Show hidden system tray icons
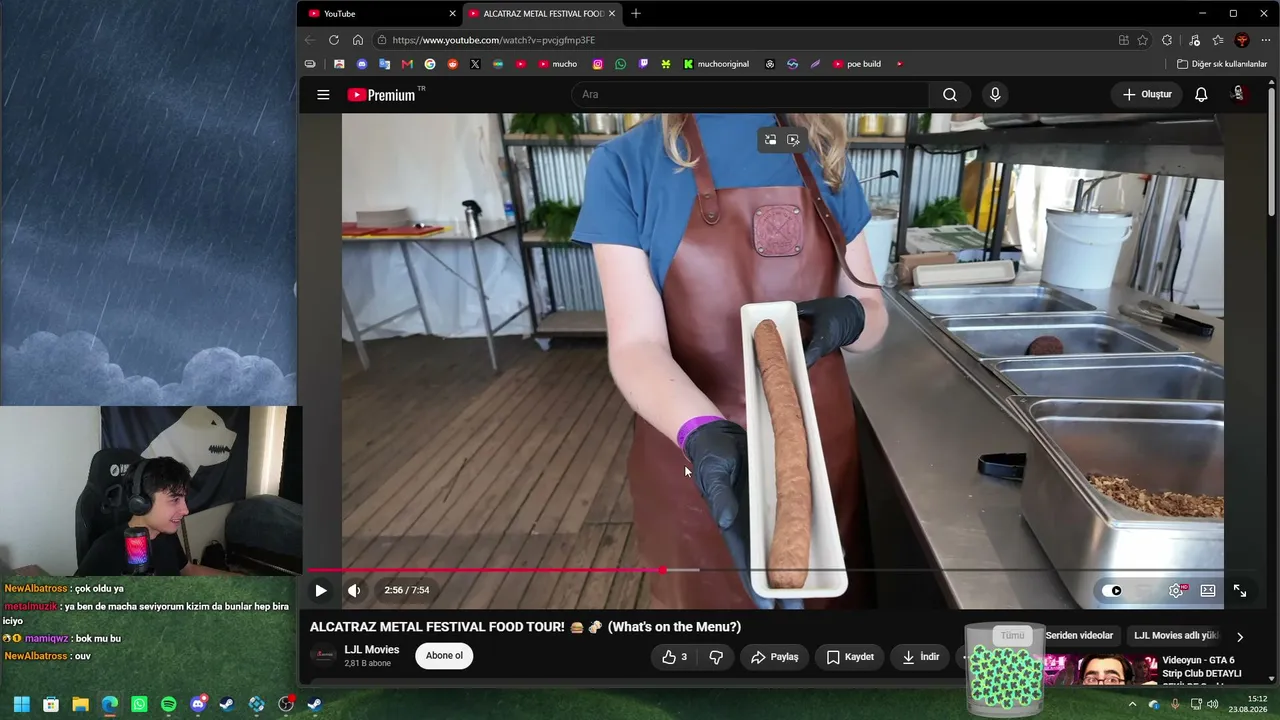This screenshot has width=1280, height=720. [1132, 704]
